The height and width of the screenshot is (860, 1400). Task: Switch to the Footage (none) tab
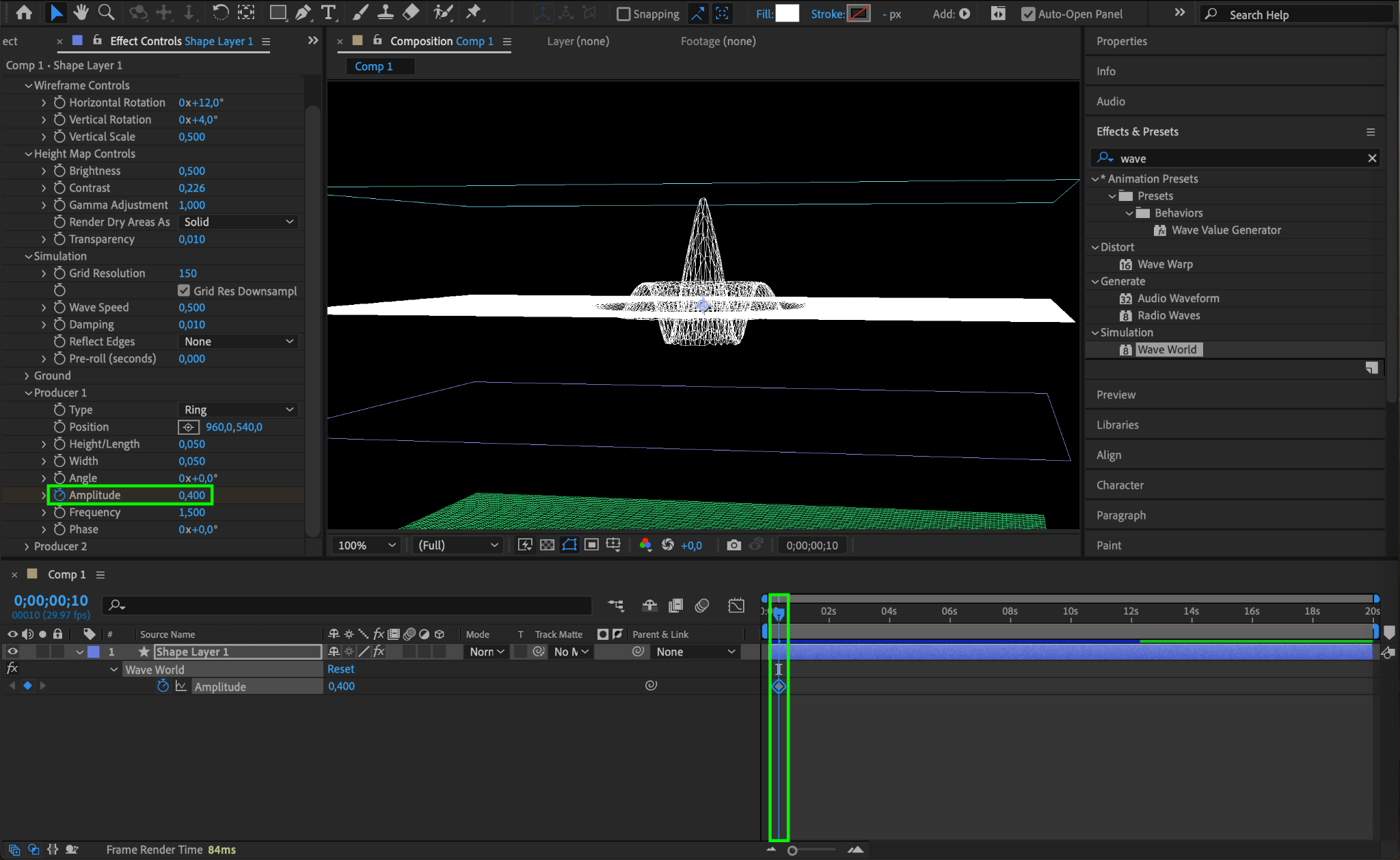coord(718,41)
